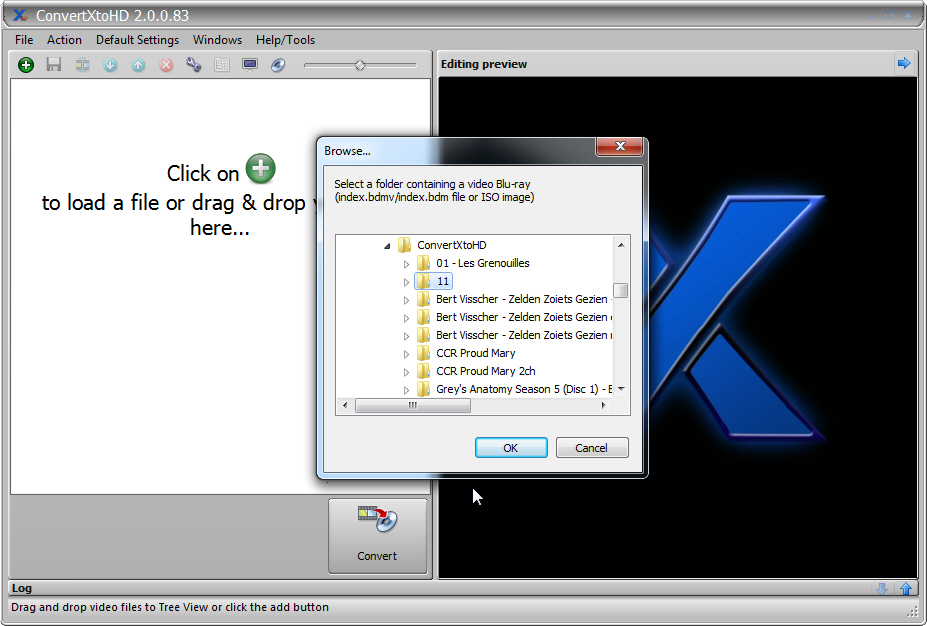
Task: Click the grid layout toolbar icon
Action: (x=222, y=65)
